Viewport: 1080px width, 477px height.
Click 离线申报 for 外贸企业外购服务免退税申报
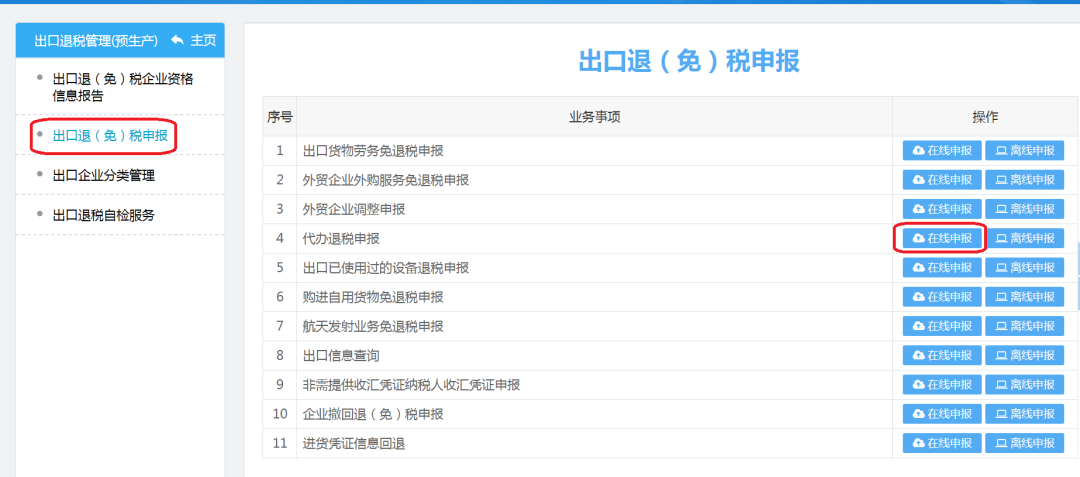[x=1024, y=180]
